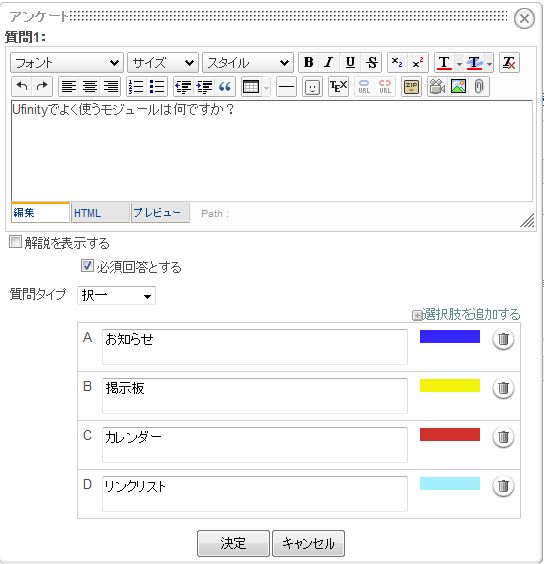Switch to the HTML tab
Viewport: 544px width, 564px height.
click(x=100, y=213)
